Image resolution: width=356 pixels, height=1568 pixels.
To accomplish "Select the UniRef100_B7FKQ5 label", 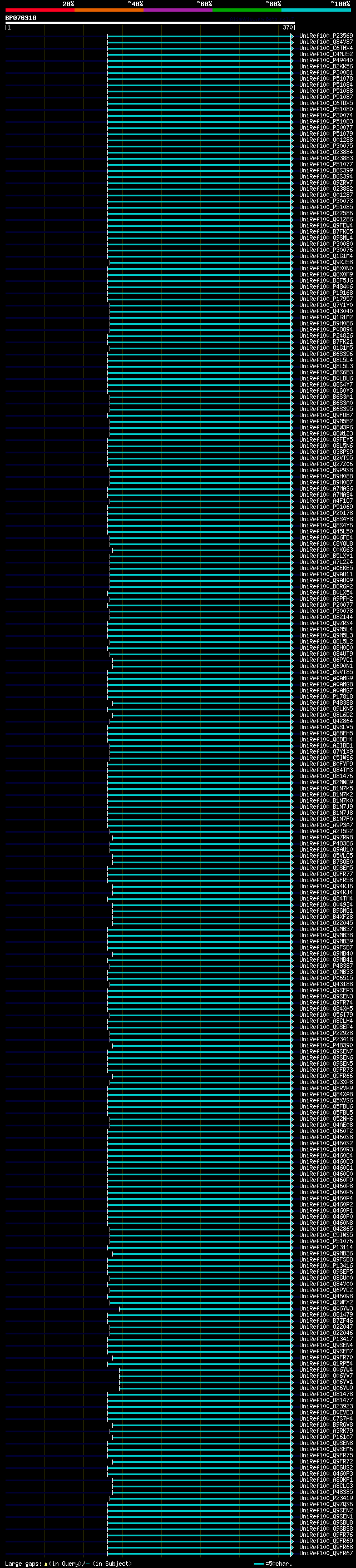I will (x=326, y=231).
